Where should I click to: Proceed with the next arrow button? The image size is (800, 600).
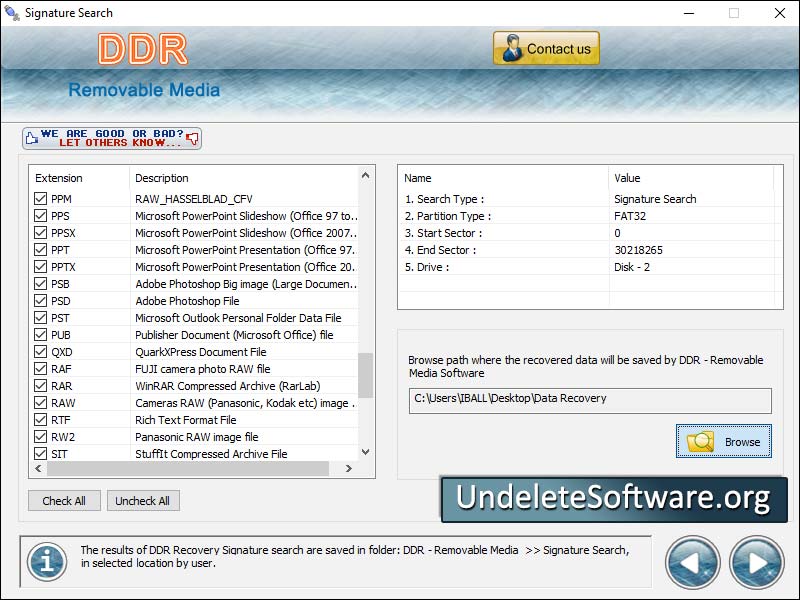(x=757, y=563)
